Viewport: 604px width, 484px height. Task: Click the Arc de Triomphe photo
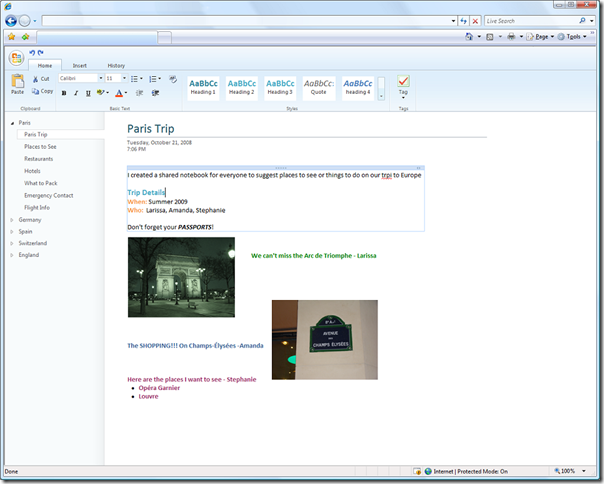pyautogui.click(x=181, y=277)
